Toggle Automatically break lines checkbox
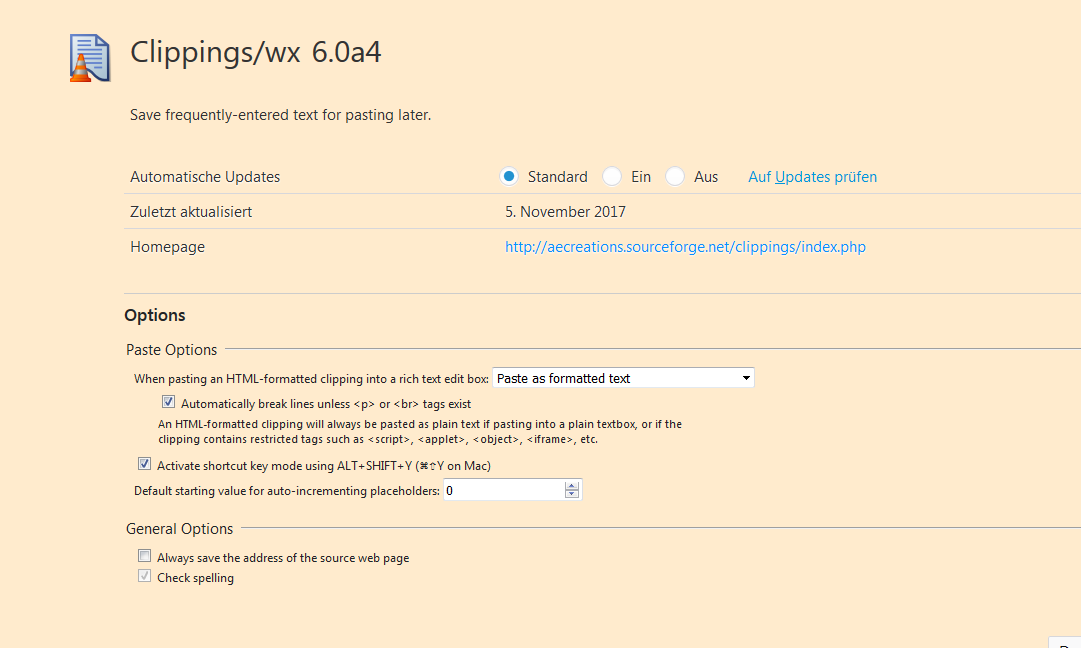1081x648 pixels. [168, 402]
